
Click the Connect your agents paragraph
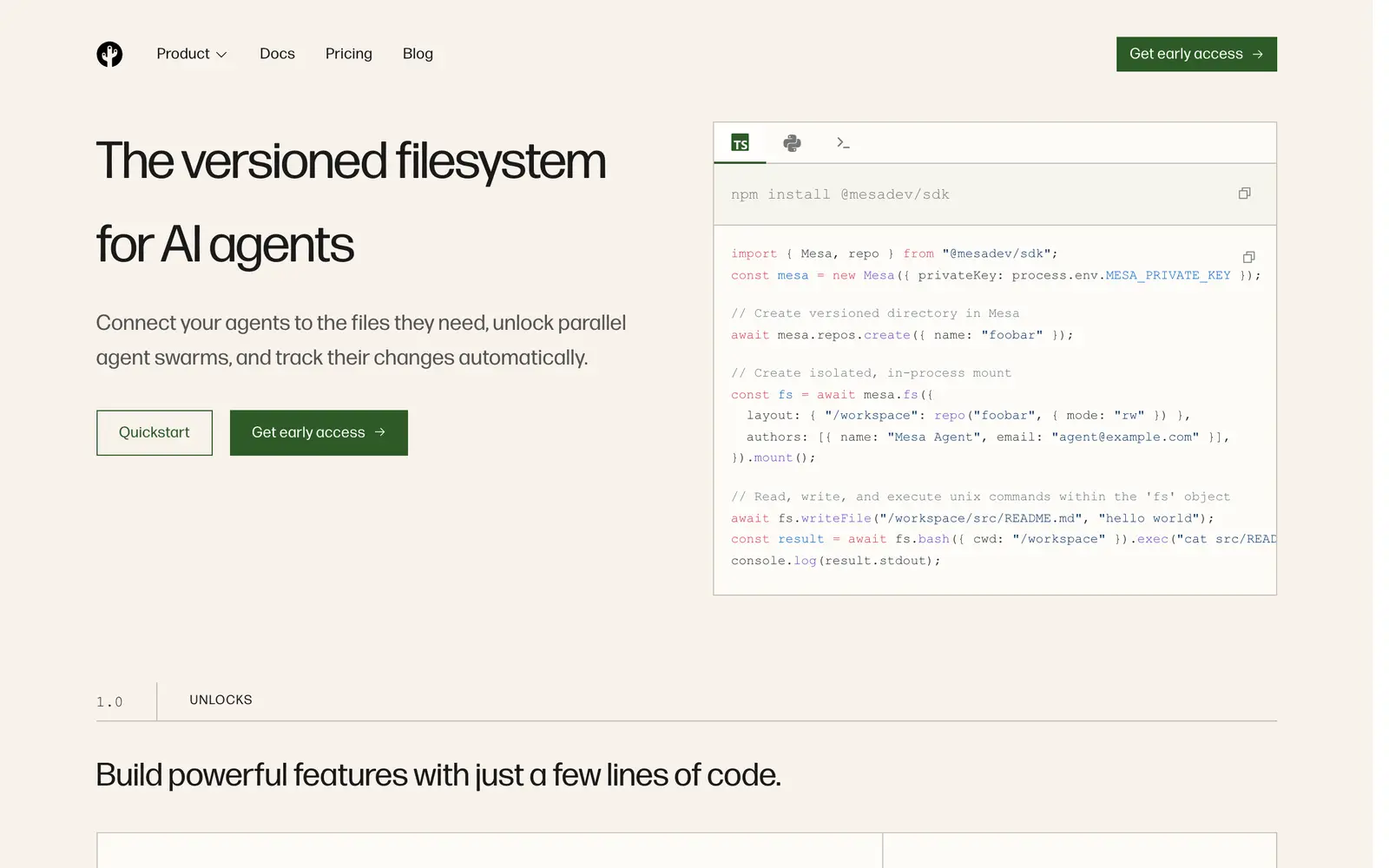pos(361,340)
